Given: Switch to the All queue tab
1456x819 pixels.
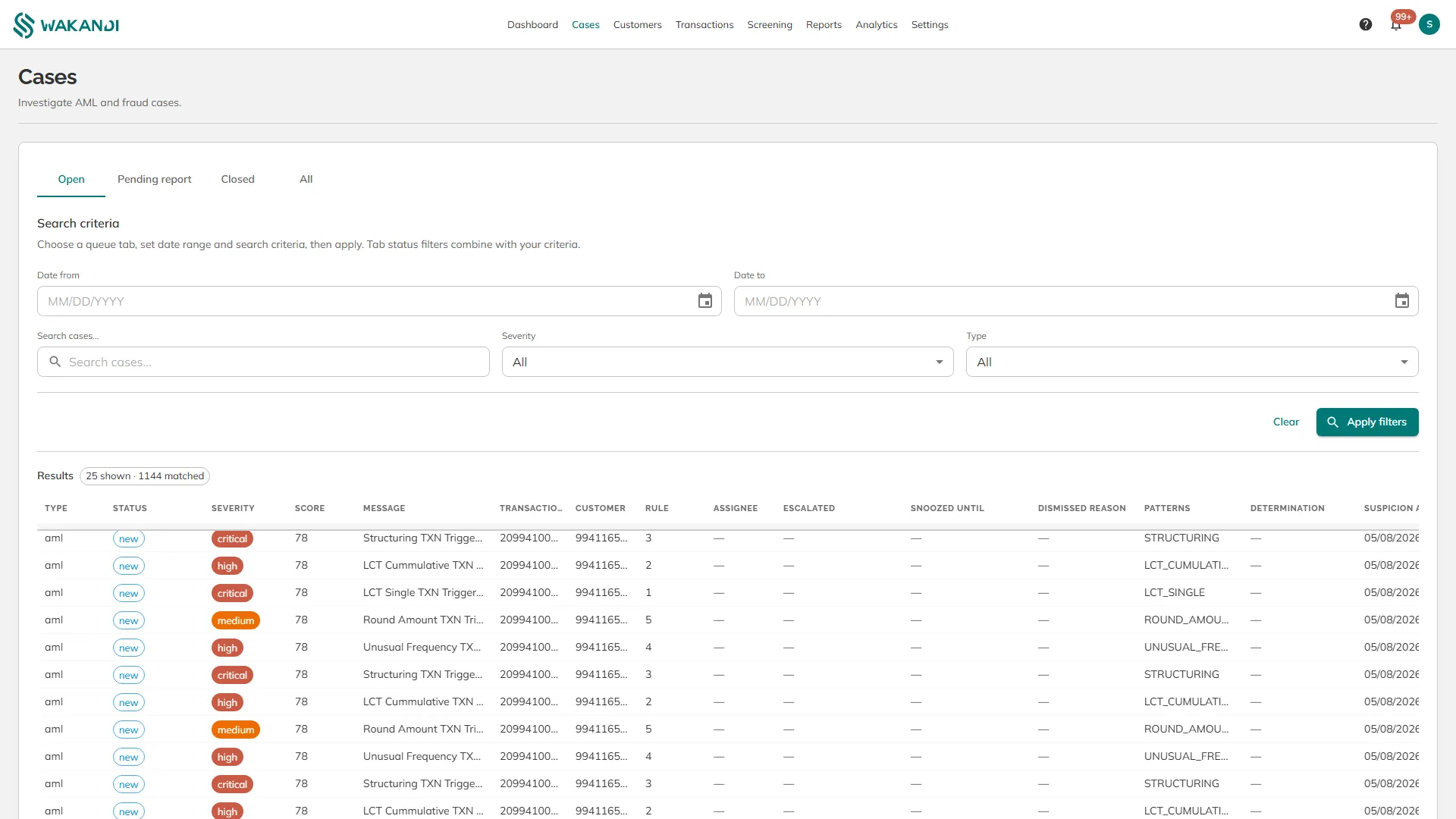Looking at the screenshot, I should pyautogui.click(x=306, y=179).
